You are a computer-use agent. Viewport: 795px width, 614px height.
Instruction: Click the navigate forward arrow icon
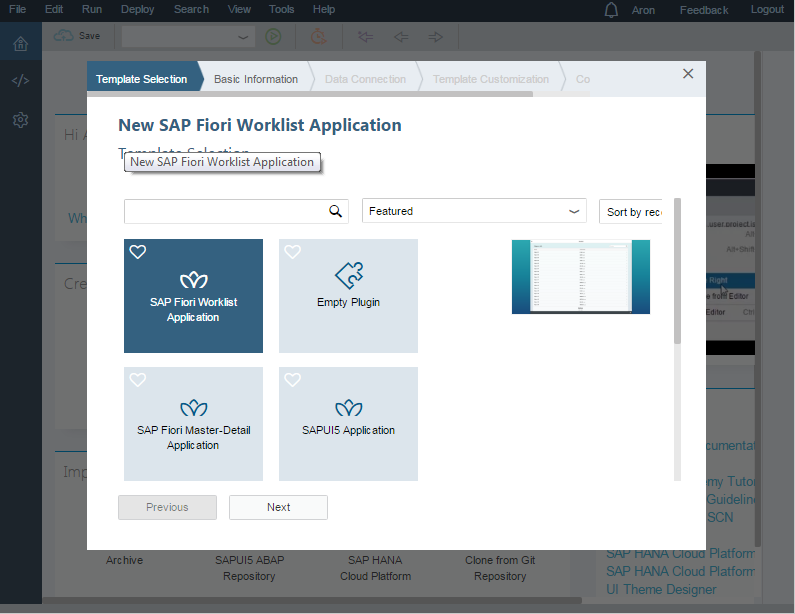[x=436, y=37]
